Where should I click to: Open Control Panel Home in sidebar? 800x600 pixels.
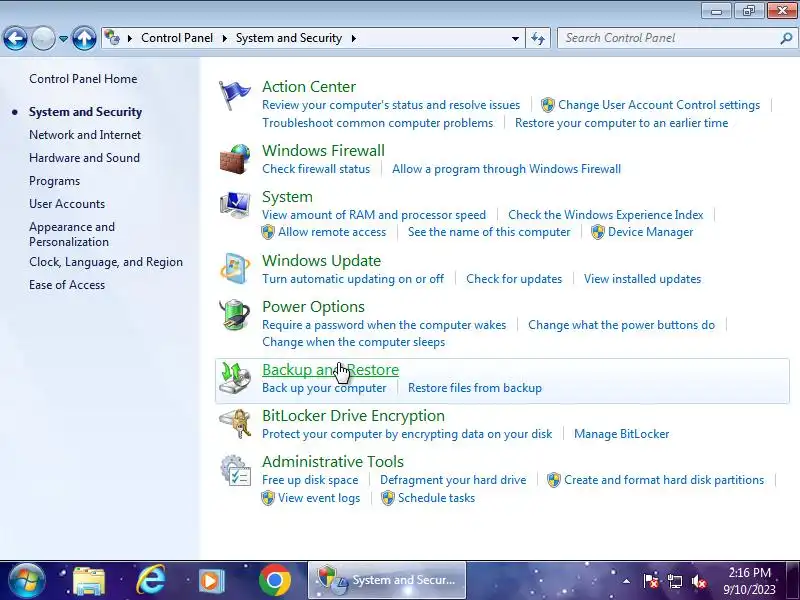point(83,79)
